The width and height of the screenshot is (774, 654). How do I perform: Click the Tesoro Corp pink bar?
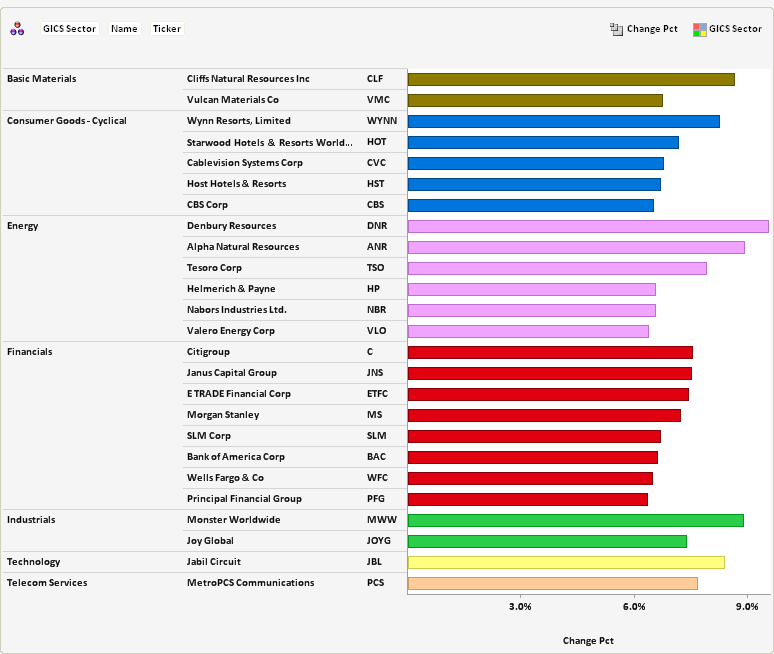pyautogui.click(x=557, y=269)
